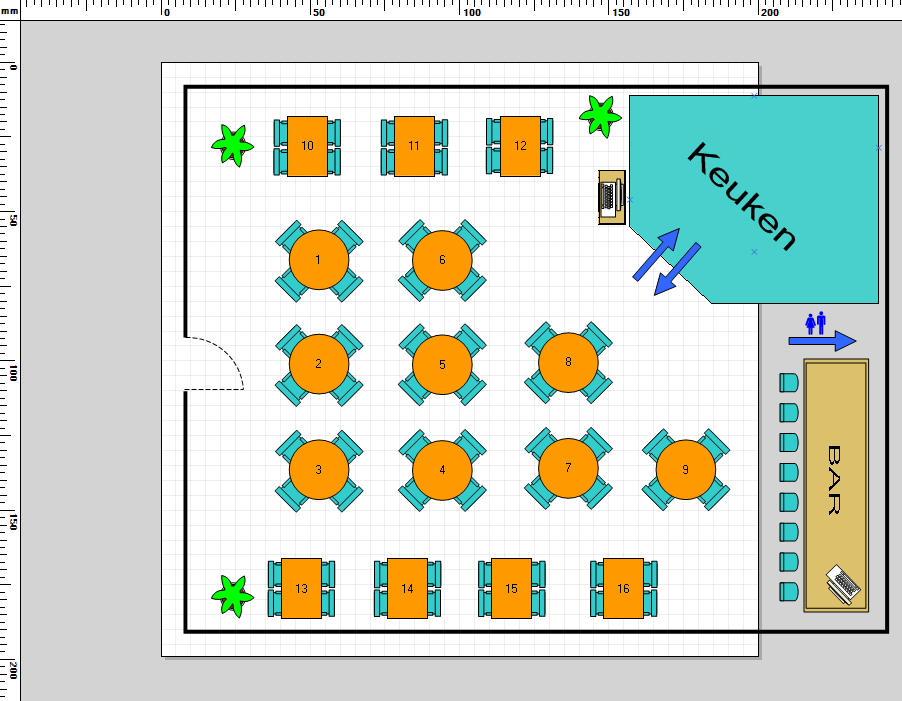Select round table number 5
This screenshot has width=902, height=701.
click(x=442, y=365)
